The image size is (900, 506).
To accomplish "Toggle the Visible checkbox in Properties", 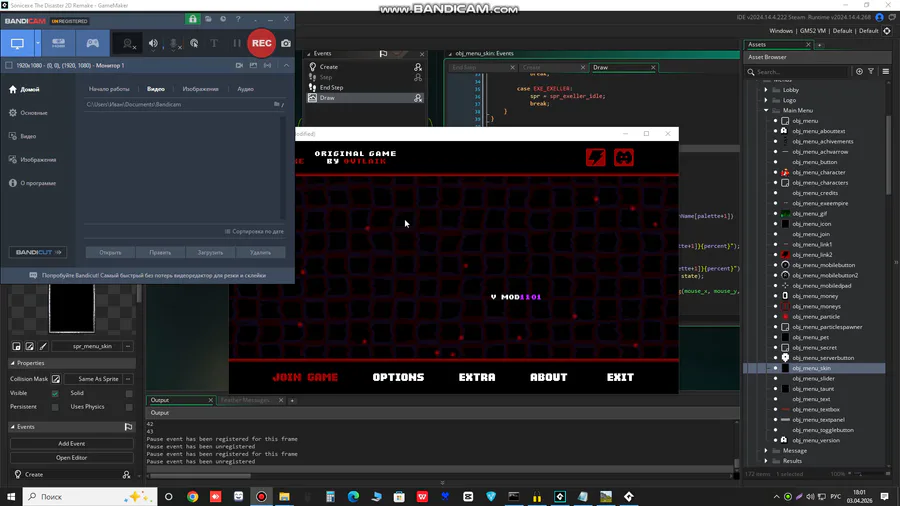I will click(x=55, y=394).
